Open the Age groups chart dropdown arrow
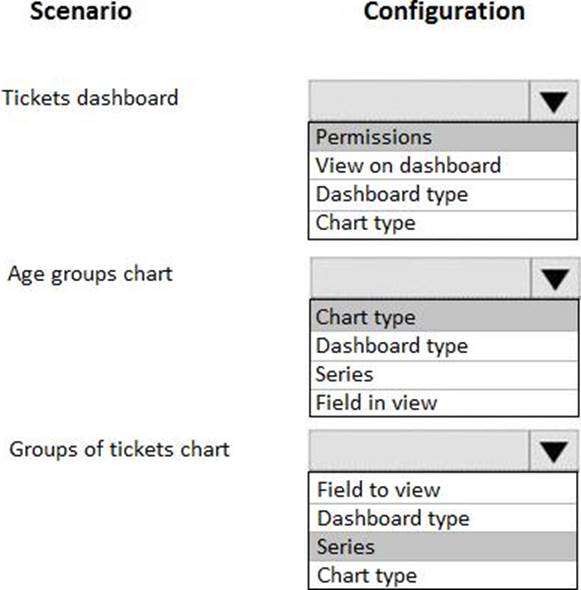 tap(555, 278)
